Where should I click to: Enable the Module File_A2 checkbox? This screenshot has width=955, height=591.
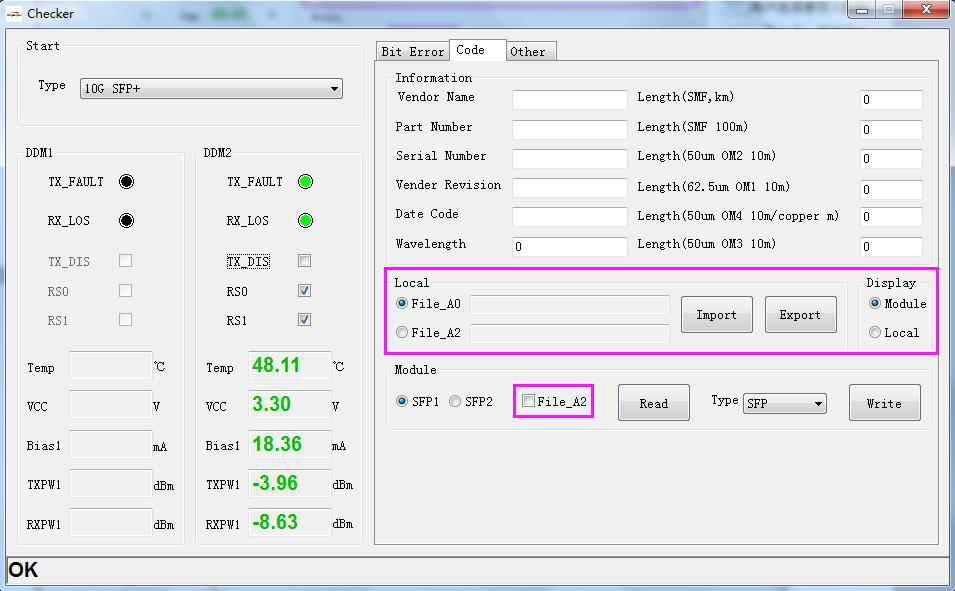point(529,401)
